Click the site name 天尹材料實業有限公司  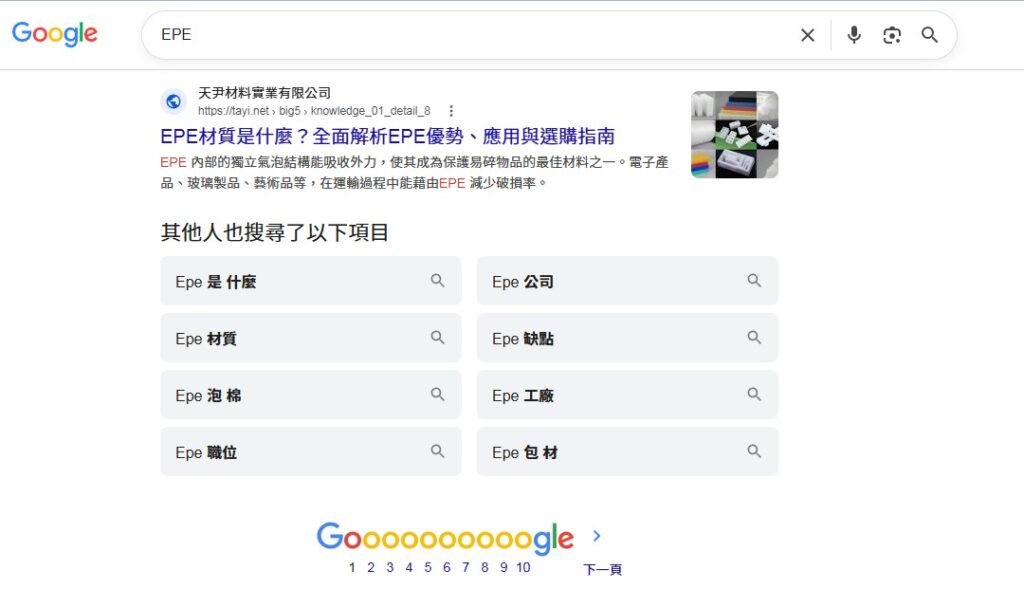[x=264, y=93]
